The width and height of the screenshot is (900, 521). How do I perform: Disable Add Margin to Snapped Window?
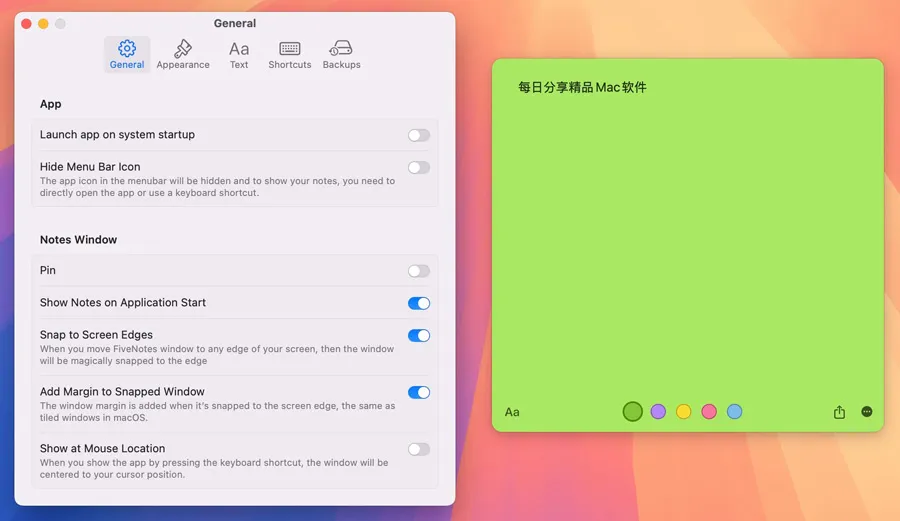419,392
